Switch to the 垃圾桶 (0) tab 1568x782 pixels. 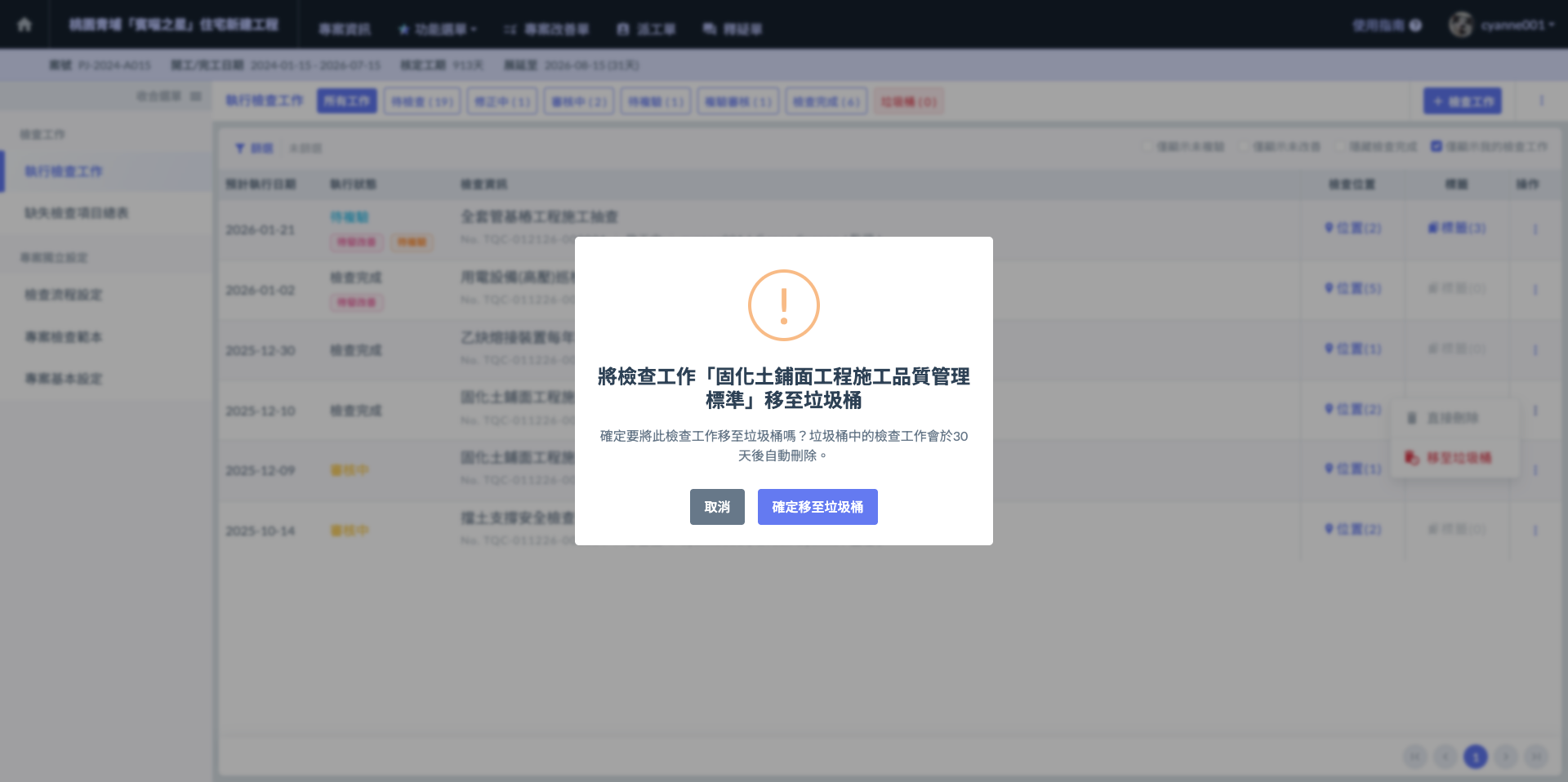point(908,101)
